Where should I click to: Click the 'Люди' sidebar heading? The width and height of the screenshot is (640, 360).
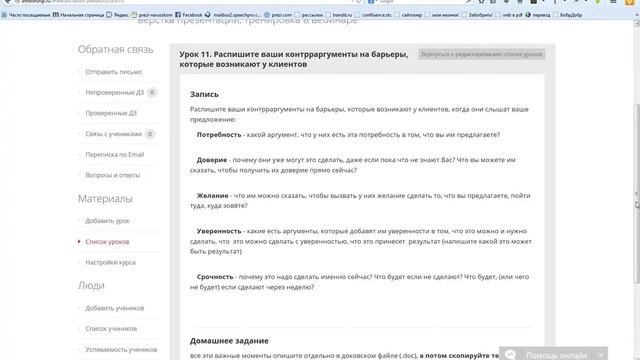pos(91,286)
